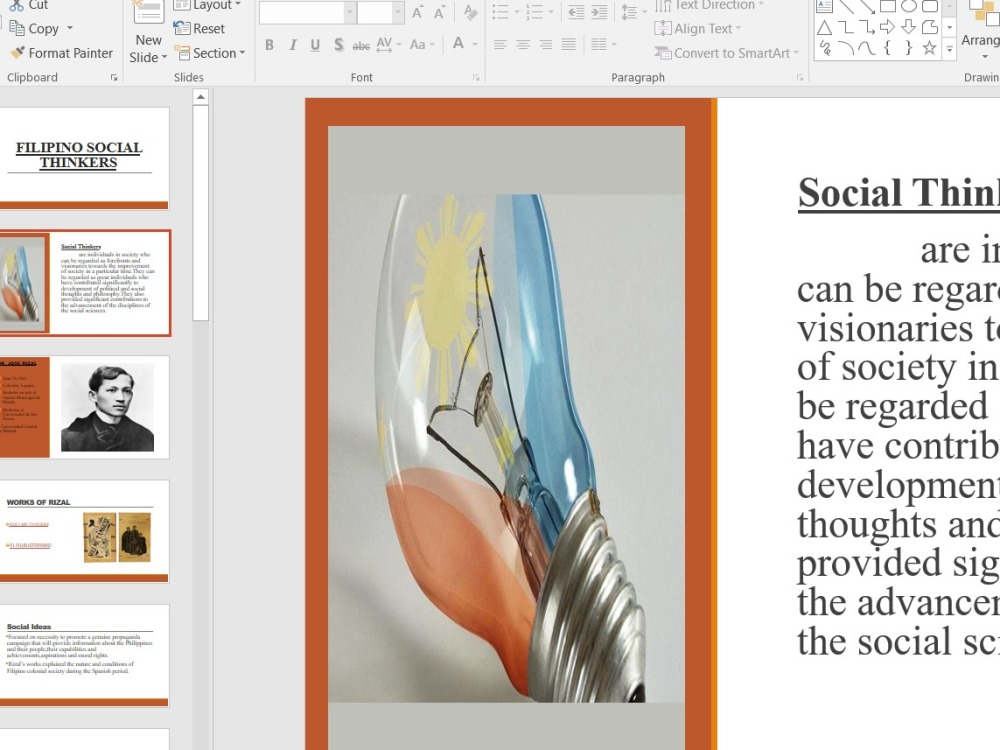The width and height of the screenshot is (1000, 750).
Task: Click the slide panel scroll-up arrow
Action: tap(200, 97)
